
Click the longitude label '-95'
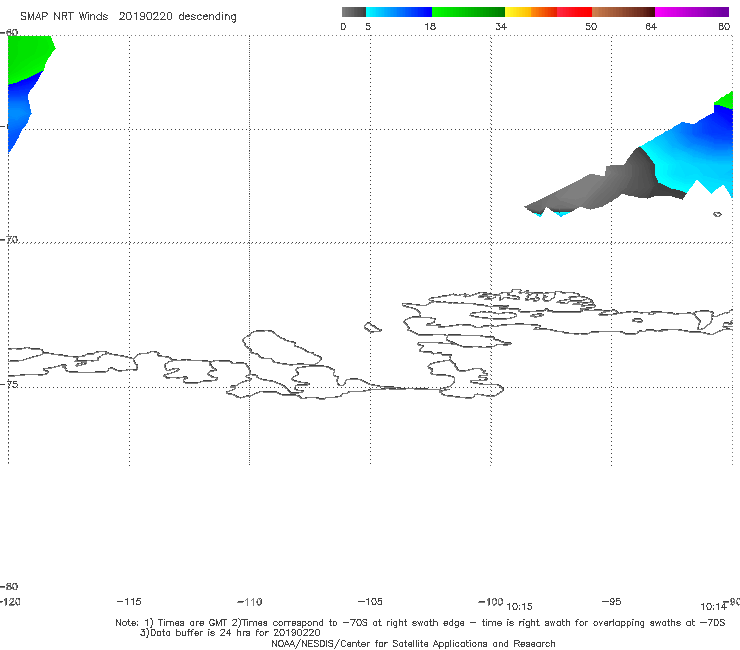(612, 601)
